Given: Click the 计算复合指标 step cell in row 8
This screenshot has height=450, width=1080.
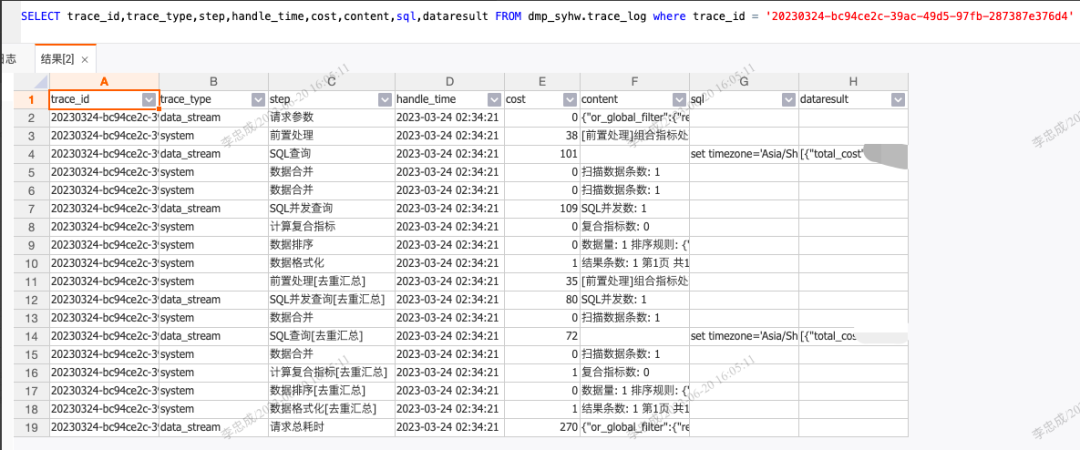Looking at the screenshot, I should coord(331,227).
